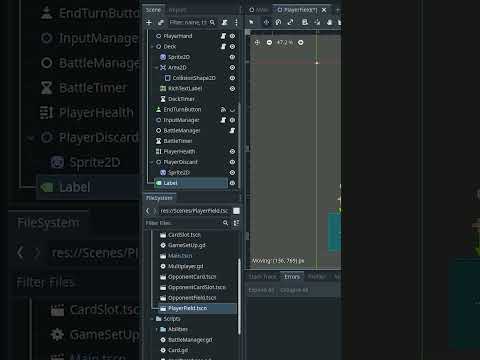Click the attach script icon in the Scene dock toolbar

(225, 22)
